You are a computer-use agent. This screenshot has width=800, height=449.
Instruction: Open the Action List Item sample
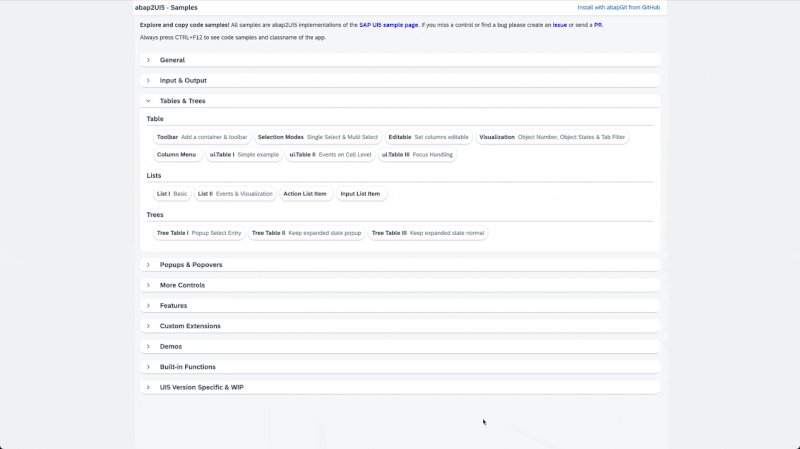click(305, 194)
